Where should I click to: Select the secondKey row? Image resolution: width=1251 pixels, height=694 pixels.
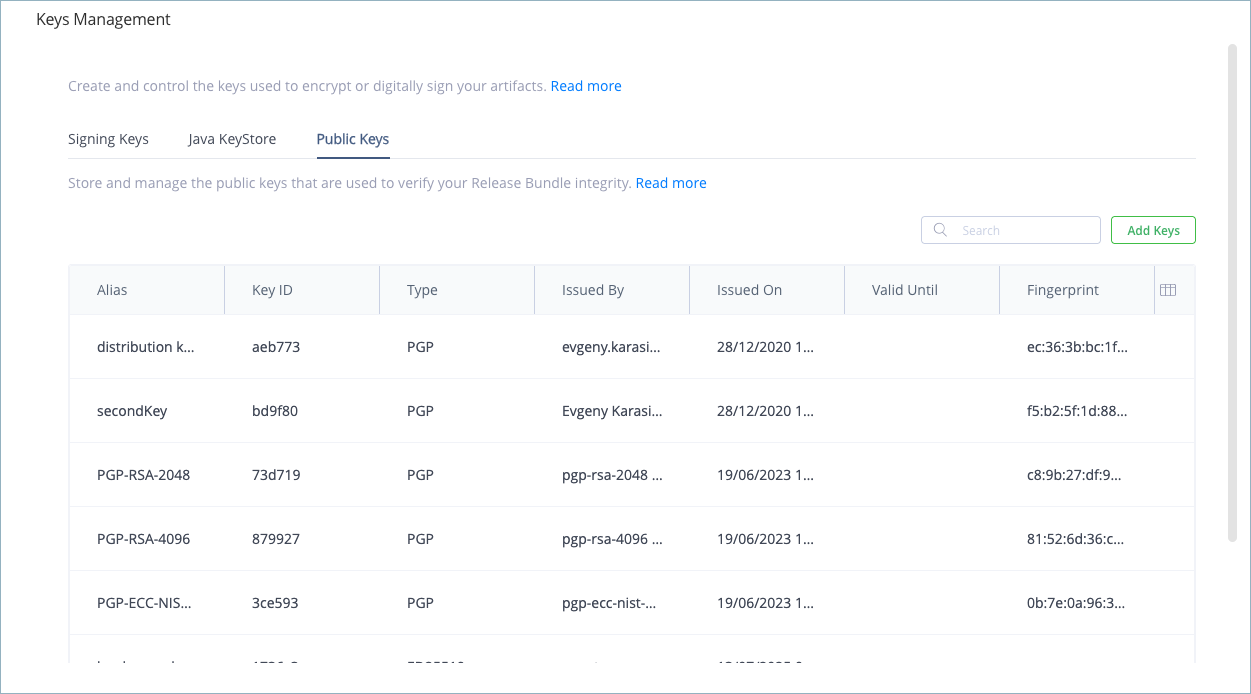[x=400, y=410]
